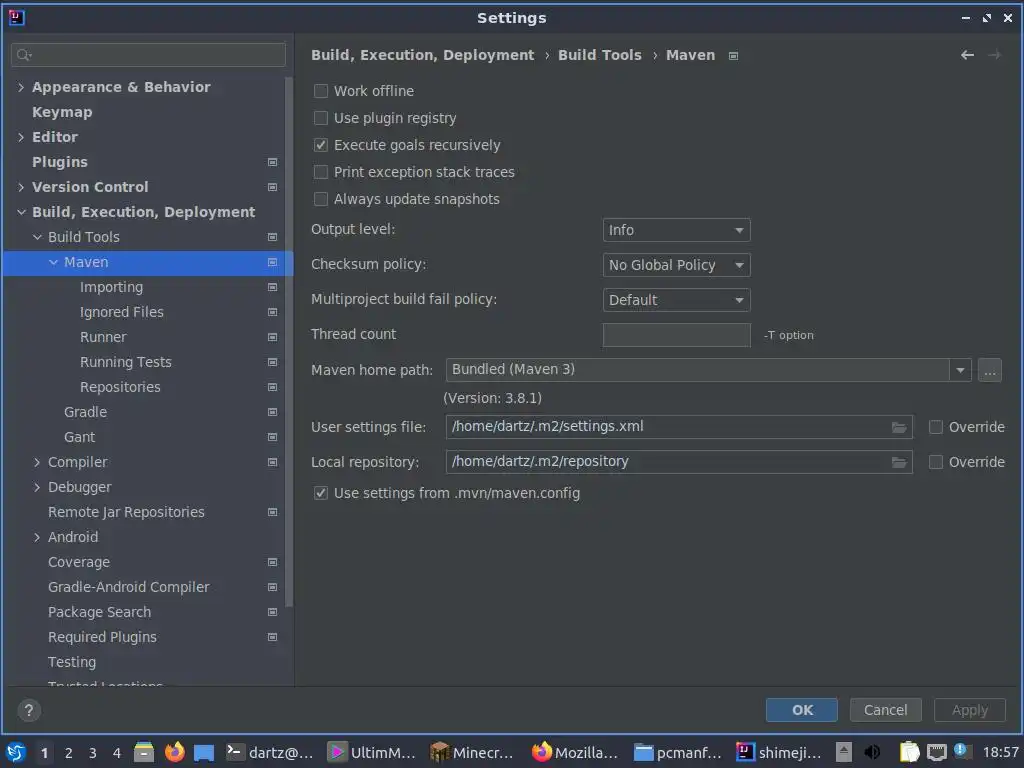Click the project-level icon beside Importing

coord(272,287)
